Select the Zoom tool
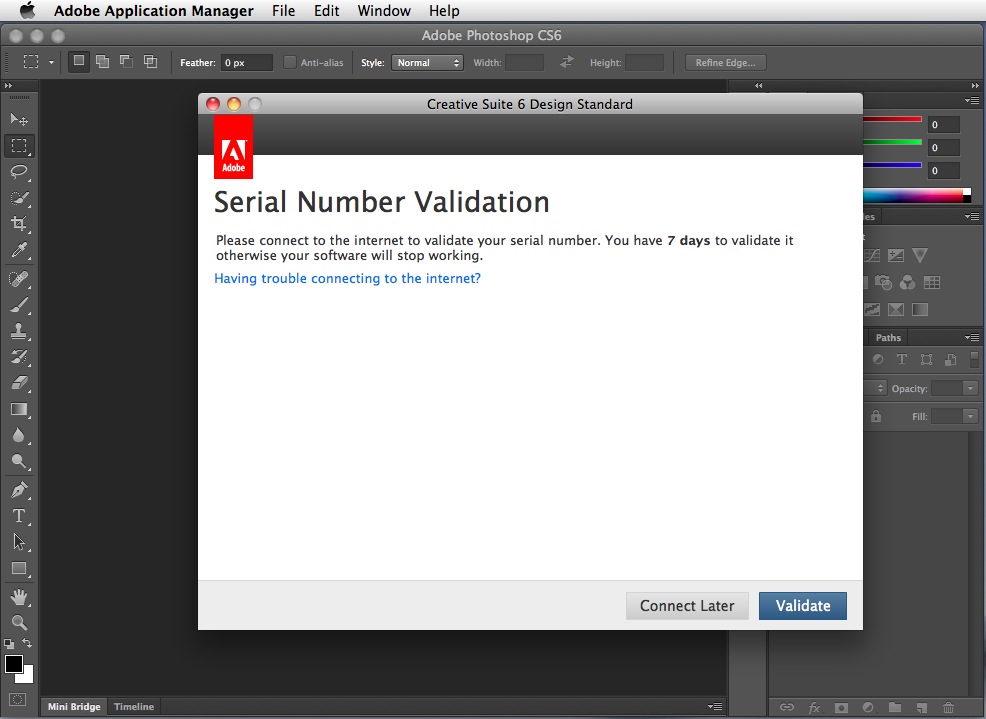The height and width of the screenshot is (719, 986). pyautogui.click(x=18, y=621)
